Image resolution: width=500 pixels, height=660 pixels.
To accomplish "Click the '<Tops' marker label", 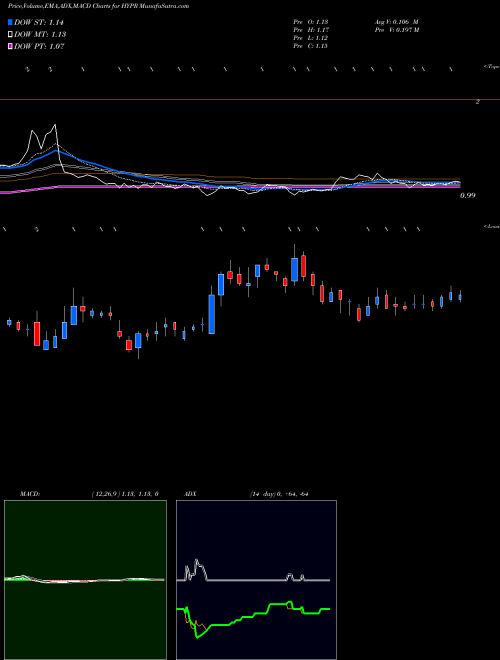I will coord(491,67).
